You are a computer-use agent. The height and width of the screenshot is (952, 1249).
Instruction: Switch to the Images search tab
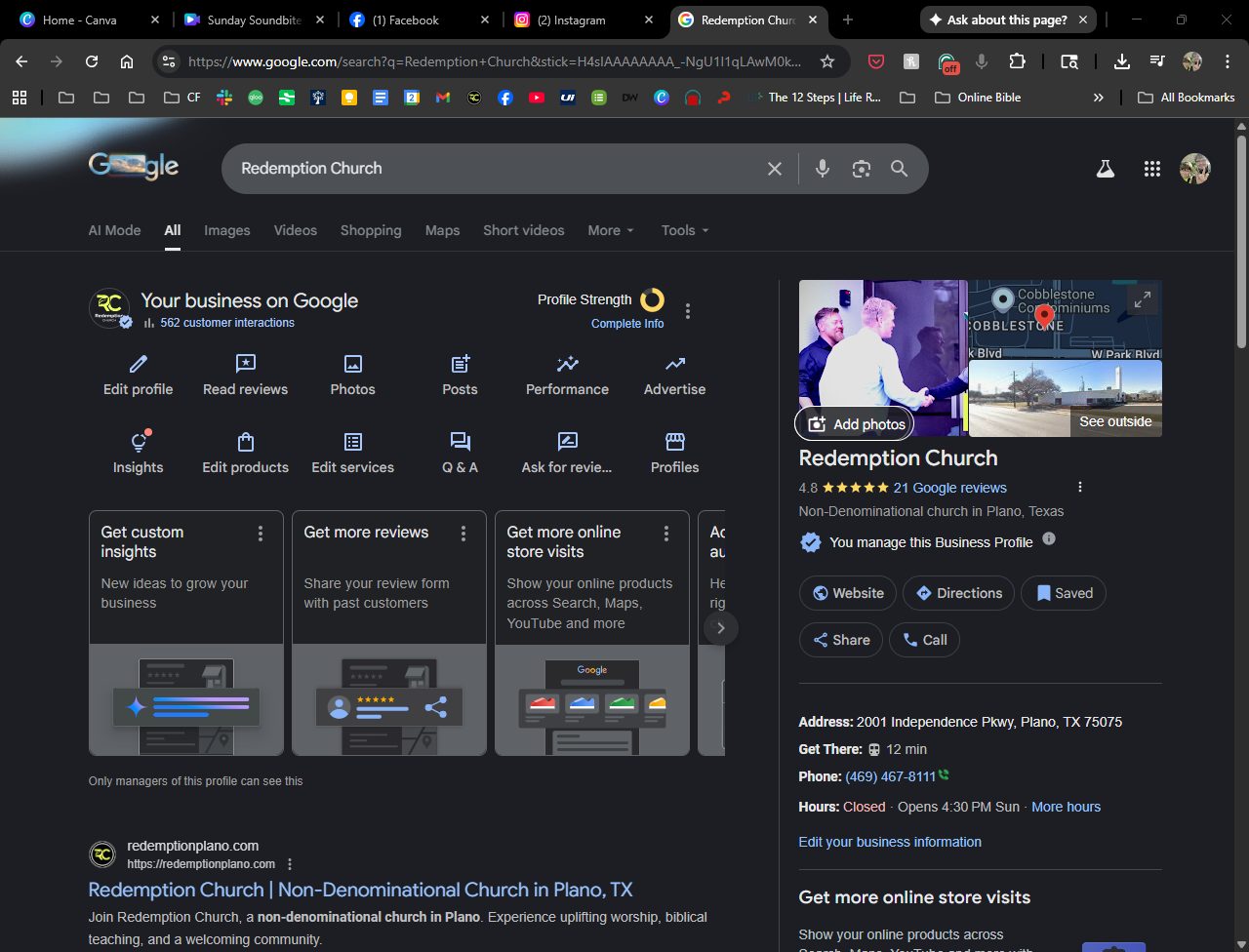click(226, 231)
